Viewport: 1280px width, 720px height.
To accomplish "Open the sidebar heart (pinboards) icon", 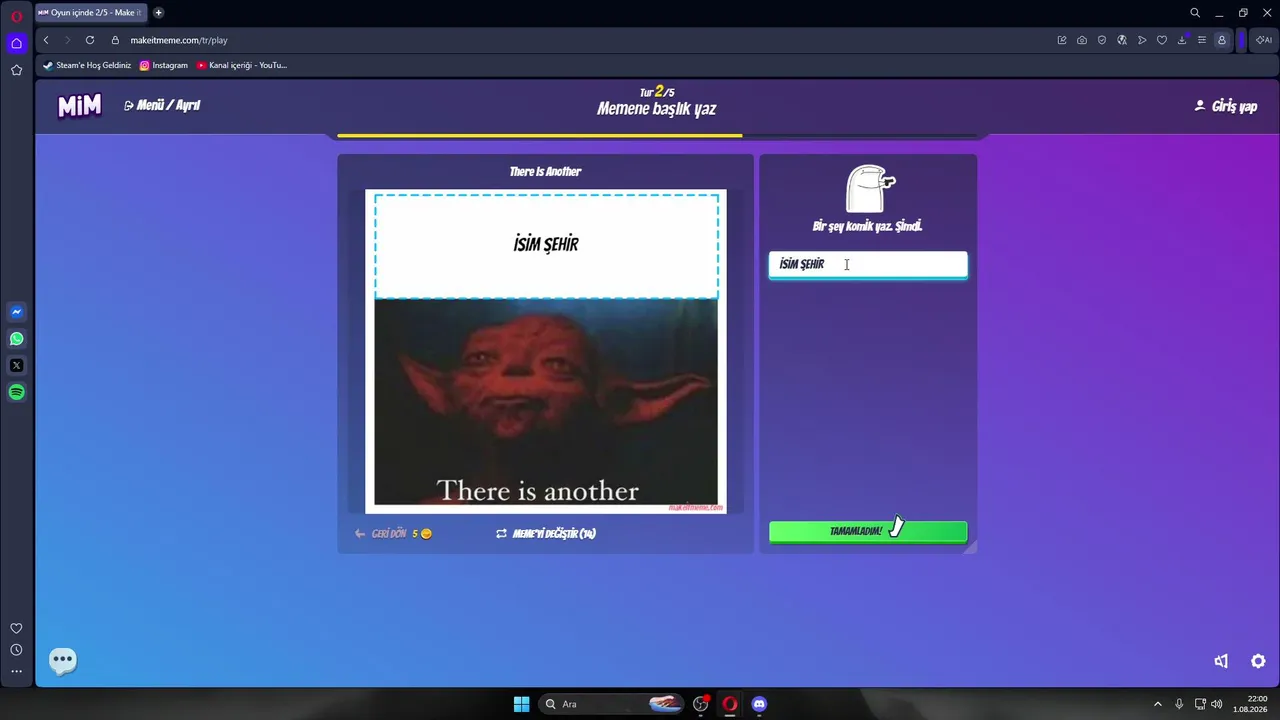I will tap(16, 628).
